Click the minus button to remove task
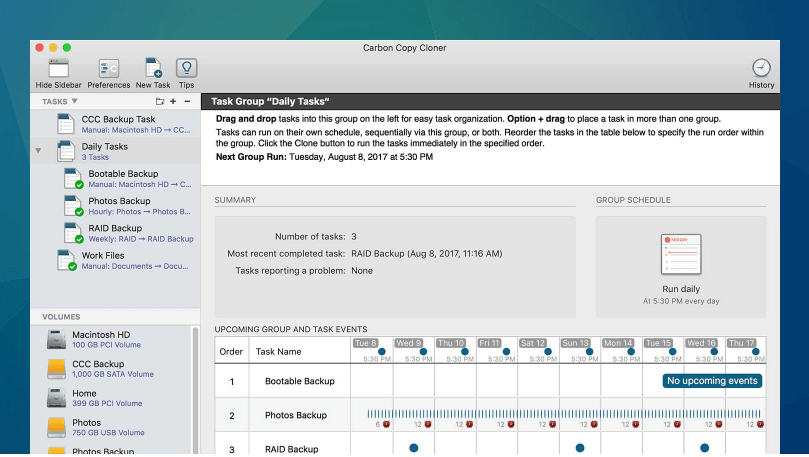 pyautogui.click(x=187, y=102)
